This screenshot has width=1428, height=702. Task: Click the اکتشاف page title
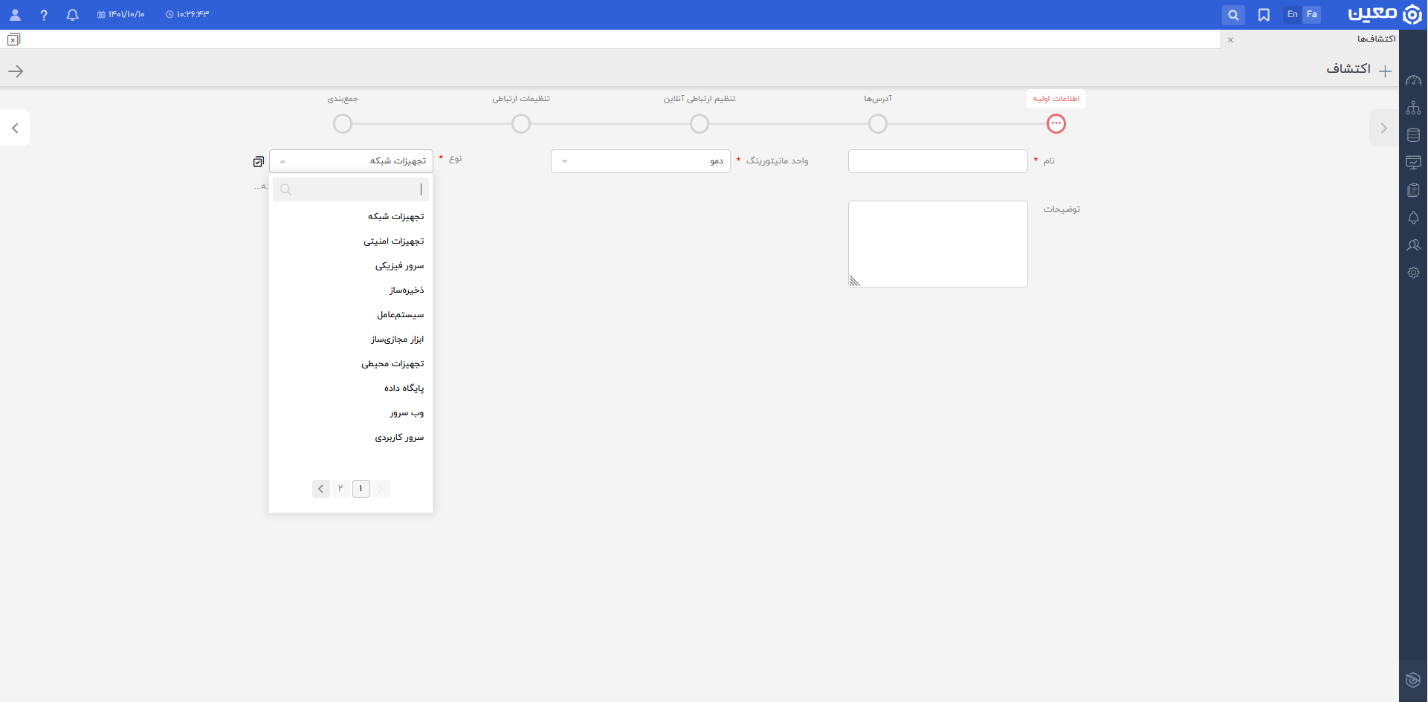pos(1349,70)
